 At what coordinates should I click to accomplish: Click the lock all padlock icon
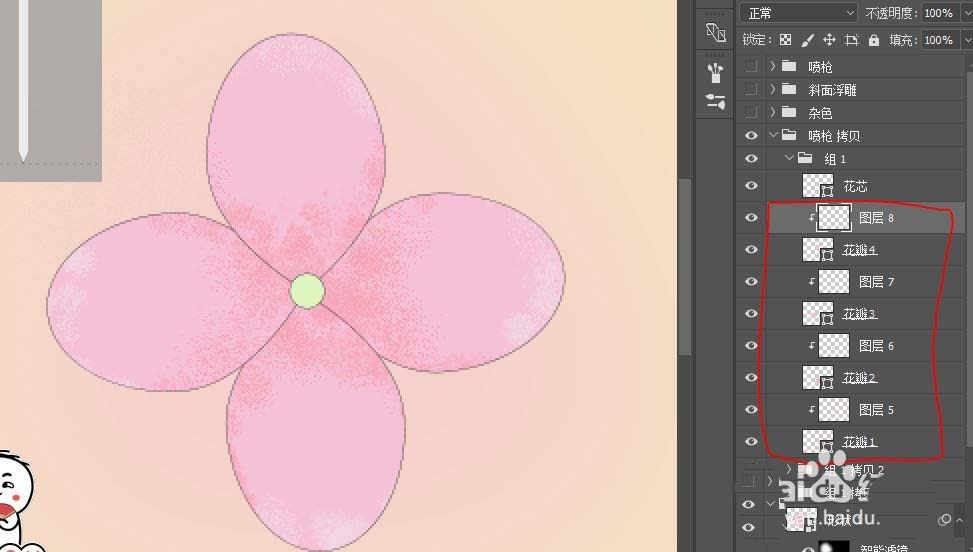(873, 40)
